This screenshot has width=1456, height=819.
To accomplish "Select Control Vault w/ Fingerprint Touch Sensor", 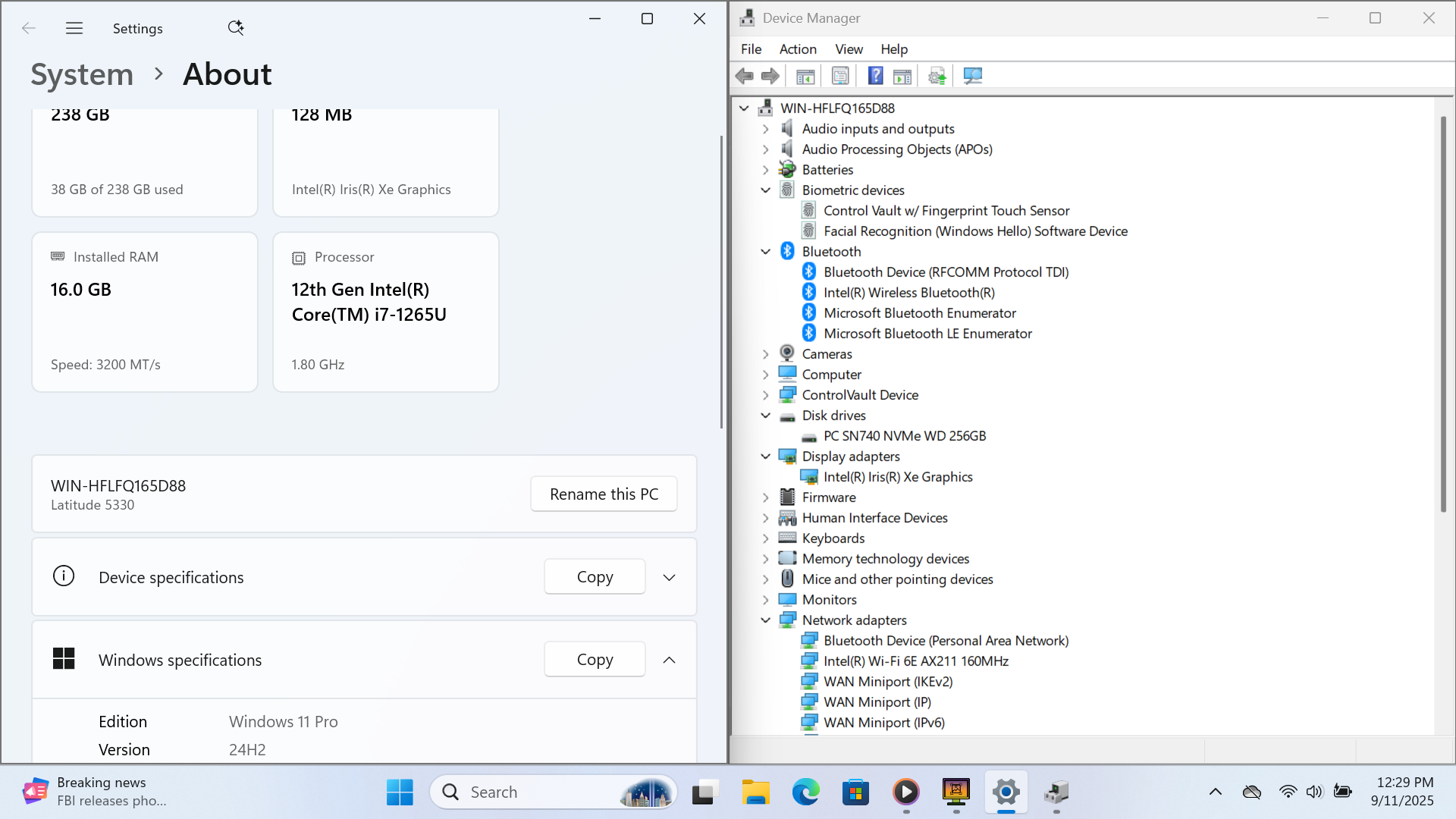I will click(x=946, y=211).
